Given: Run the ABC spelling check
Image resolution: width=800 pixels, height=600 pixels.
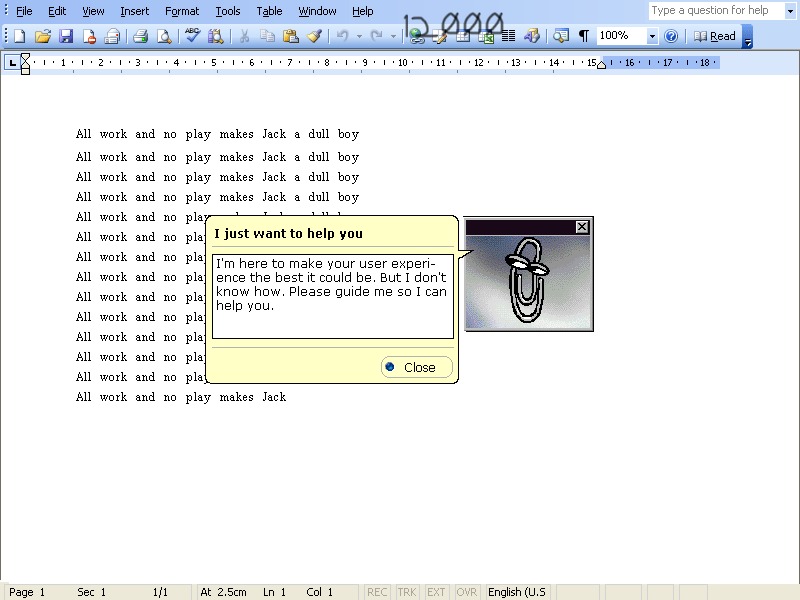Looking at the screenshot, I should [x=192, y=36].
